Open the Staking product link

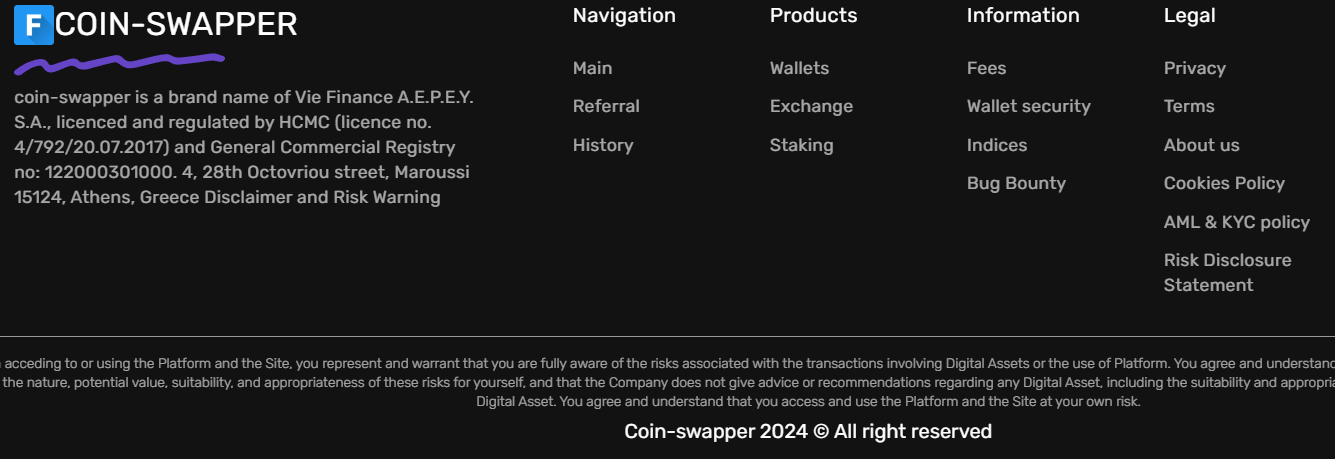(x=801, y=145)
